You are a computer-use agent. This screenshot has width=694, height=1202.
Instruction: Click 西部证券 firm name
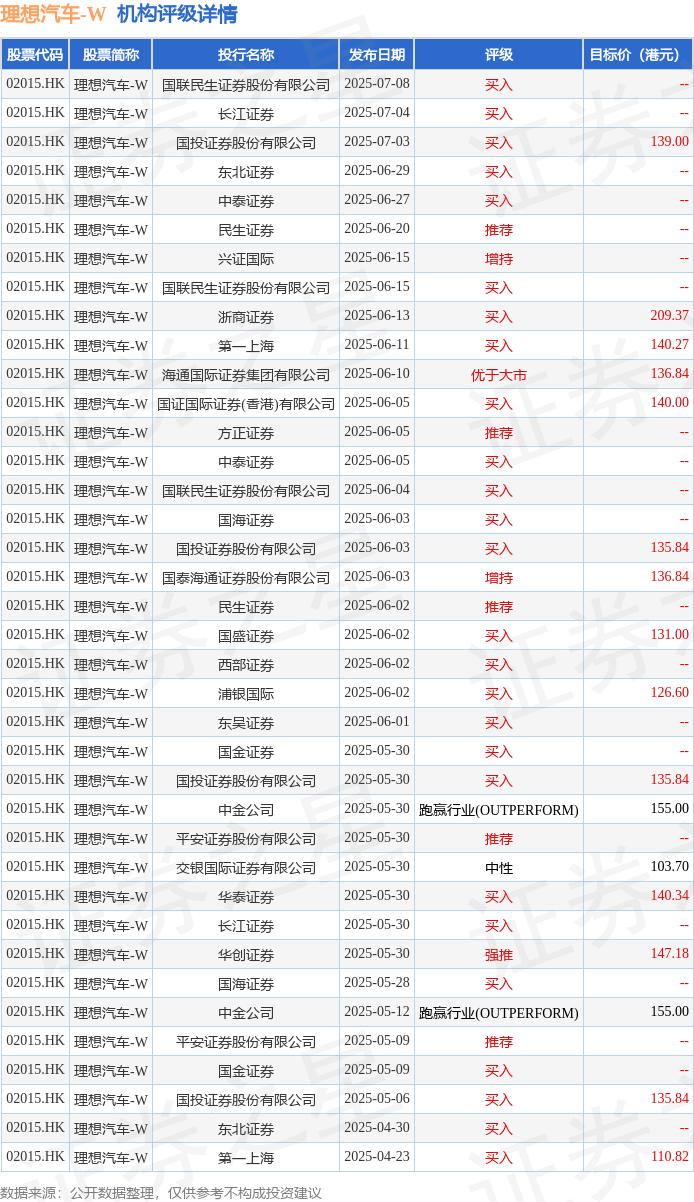point(246,665)
